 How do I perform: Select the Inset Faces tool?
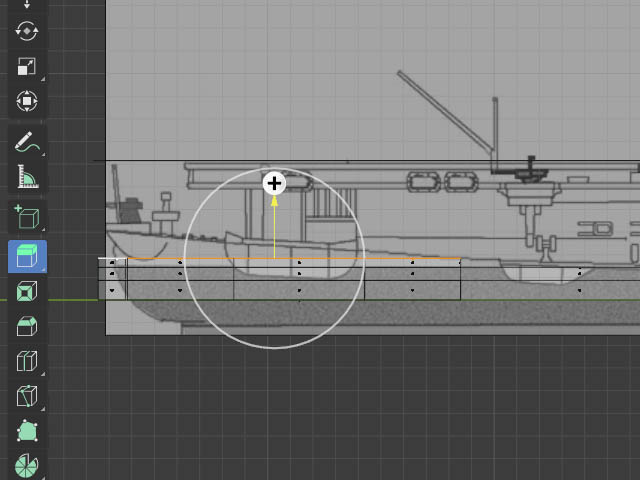click(x=27, y=291)
